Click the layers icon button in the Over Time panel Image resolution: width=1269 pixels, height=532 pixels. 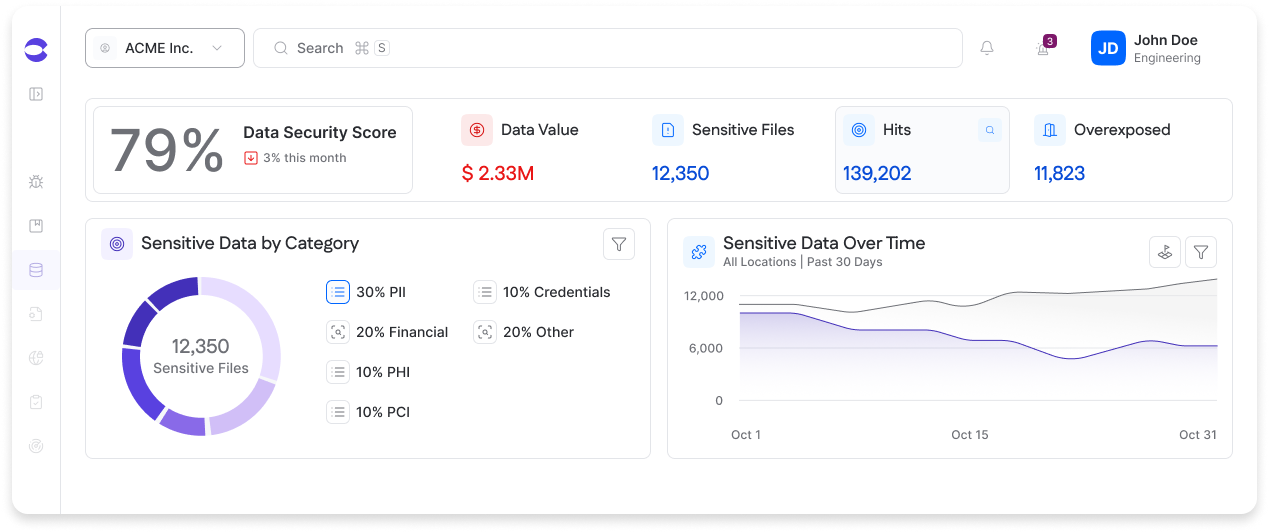pos(1165,252)
